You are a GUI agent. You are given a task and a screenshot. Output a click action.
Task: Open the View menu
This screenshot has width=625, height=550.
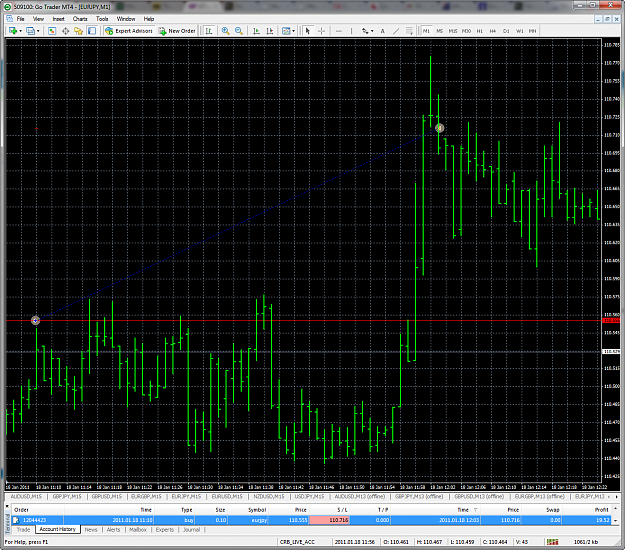38,19
